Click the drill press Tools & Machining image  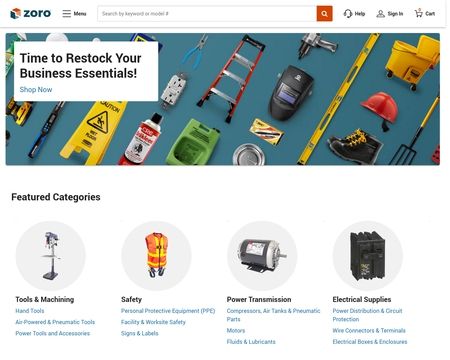pos(51,256)
